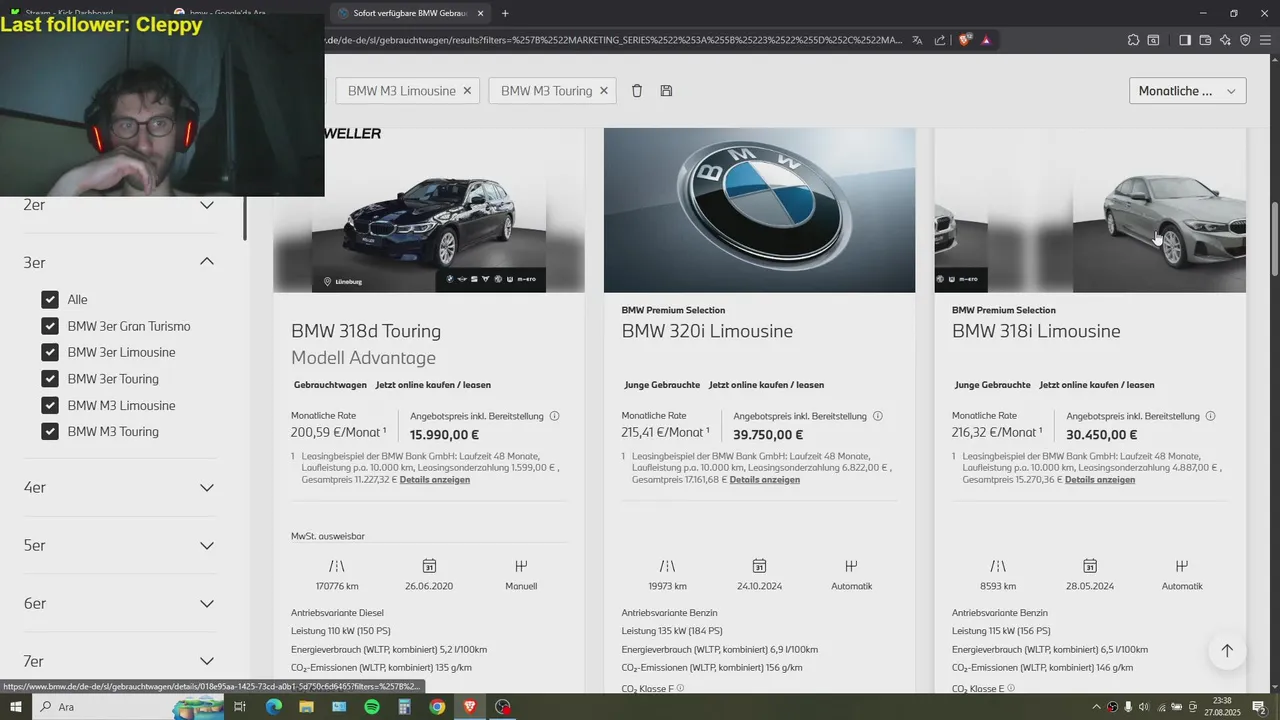Viewport: 1280px width, 720px height.
Task: Open the notification center icon
Action: (1260, 707)
